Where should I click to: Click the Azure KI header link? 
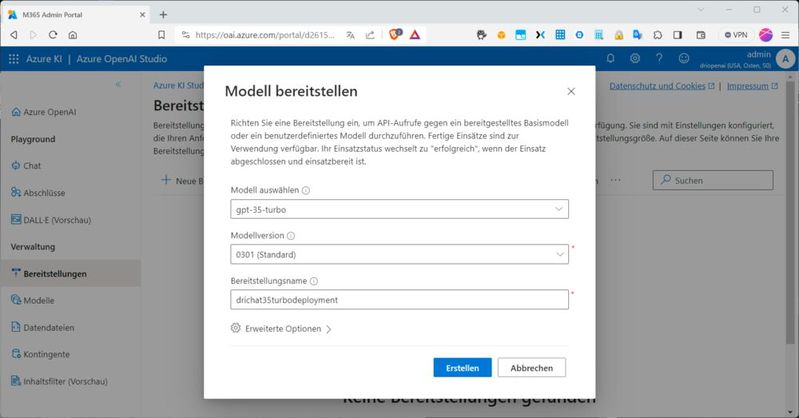[44, 59]
